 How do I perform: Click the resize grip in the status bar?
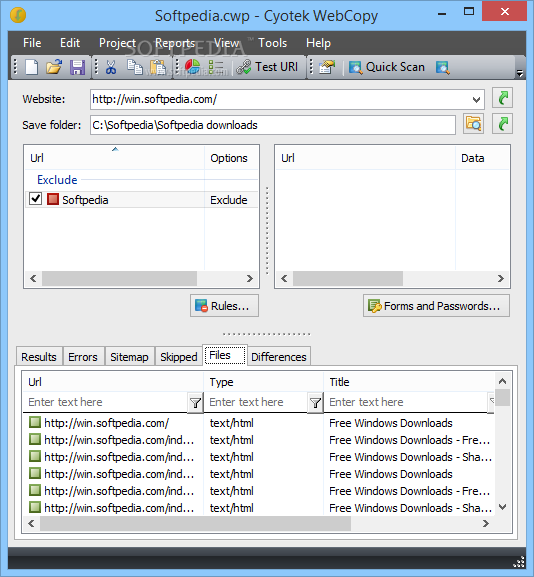(519, 562)
